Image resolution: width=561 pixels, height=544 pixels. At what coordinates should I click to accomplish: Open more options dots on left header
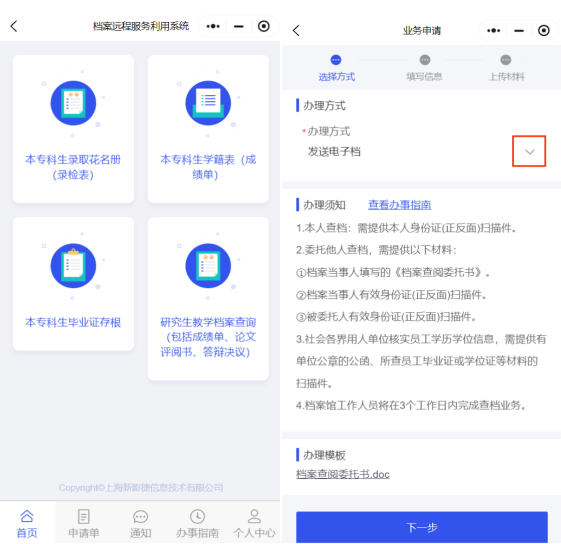tap(213, 26)
